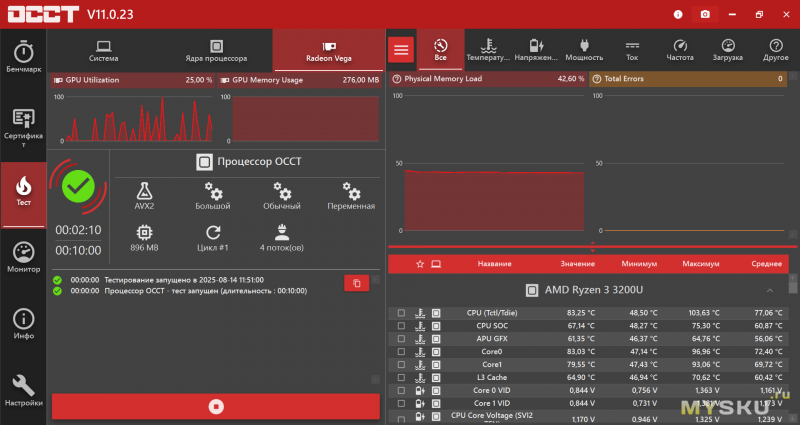Filter sensors by Ток
800x425 pixels.
click(x=632, y=50)
